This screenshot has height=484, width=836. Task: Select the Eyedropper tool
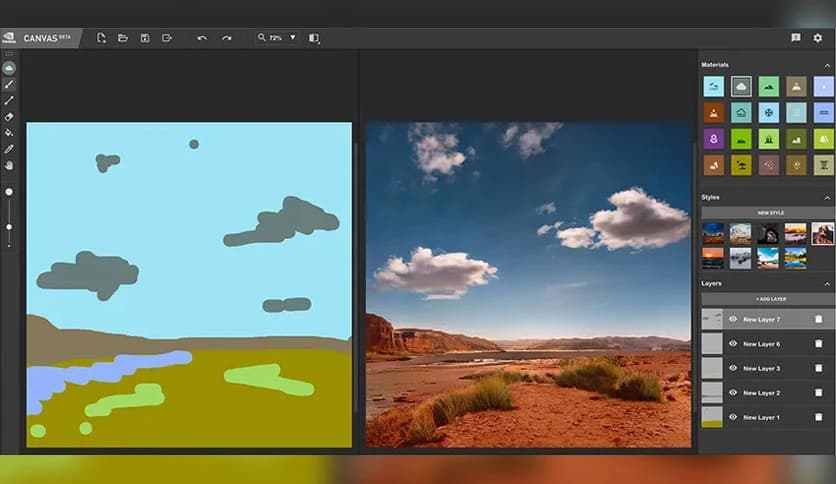[x=9, y=149]
